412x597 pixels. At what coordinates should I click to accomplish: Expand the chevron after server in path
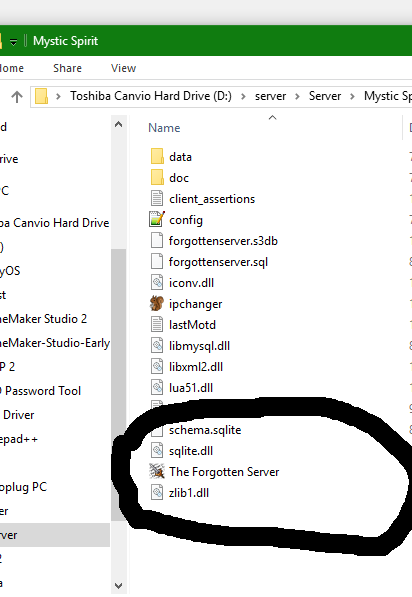(297, 96)
